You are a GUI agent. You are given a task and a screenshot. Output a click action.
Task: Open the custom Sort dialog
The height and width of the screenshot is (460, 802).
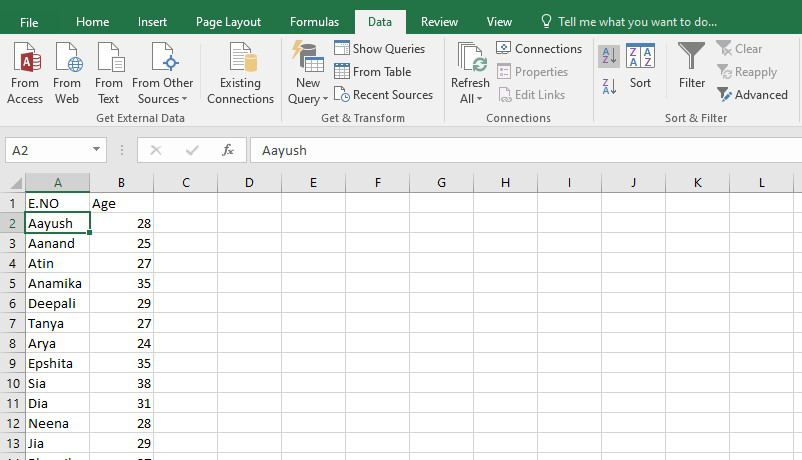pyautogui.click(x=640, y=67)
